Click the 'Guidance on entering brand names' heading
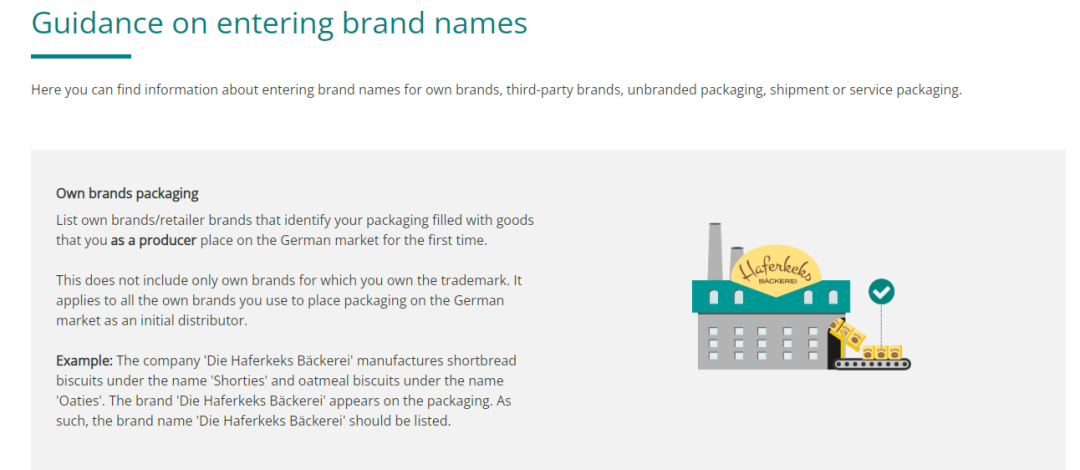The height and width of the screenshot is (470, 1080). [x=279, y=22]
